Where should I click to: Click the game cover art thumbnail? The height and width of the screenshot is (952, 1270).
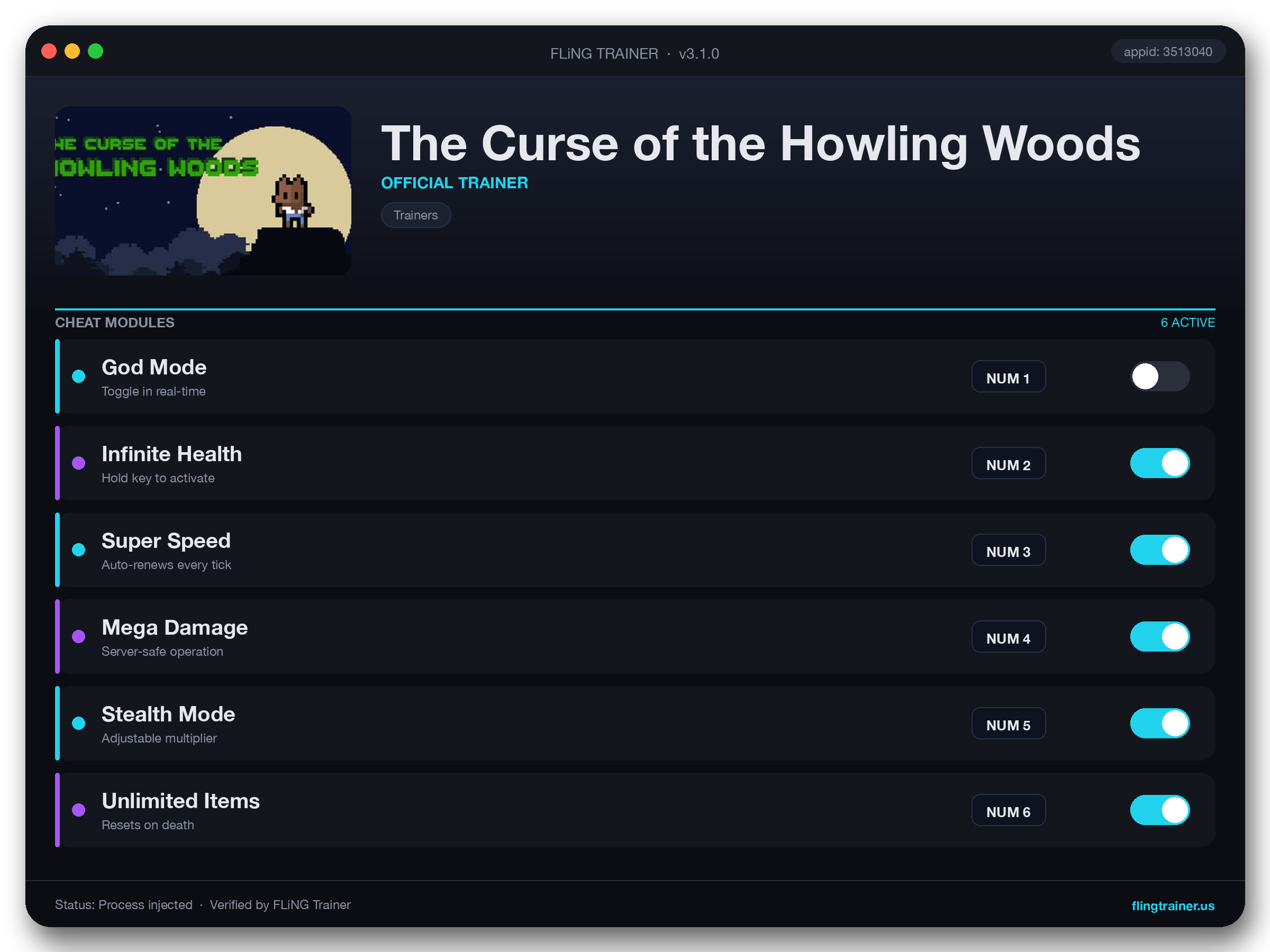203,190
